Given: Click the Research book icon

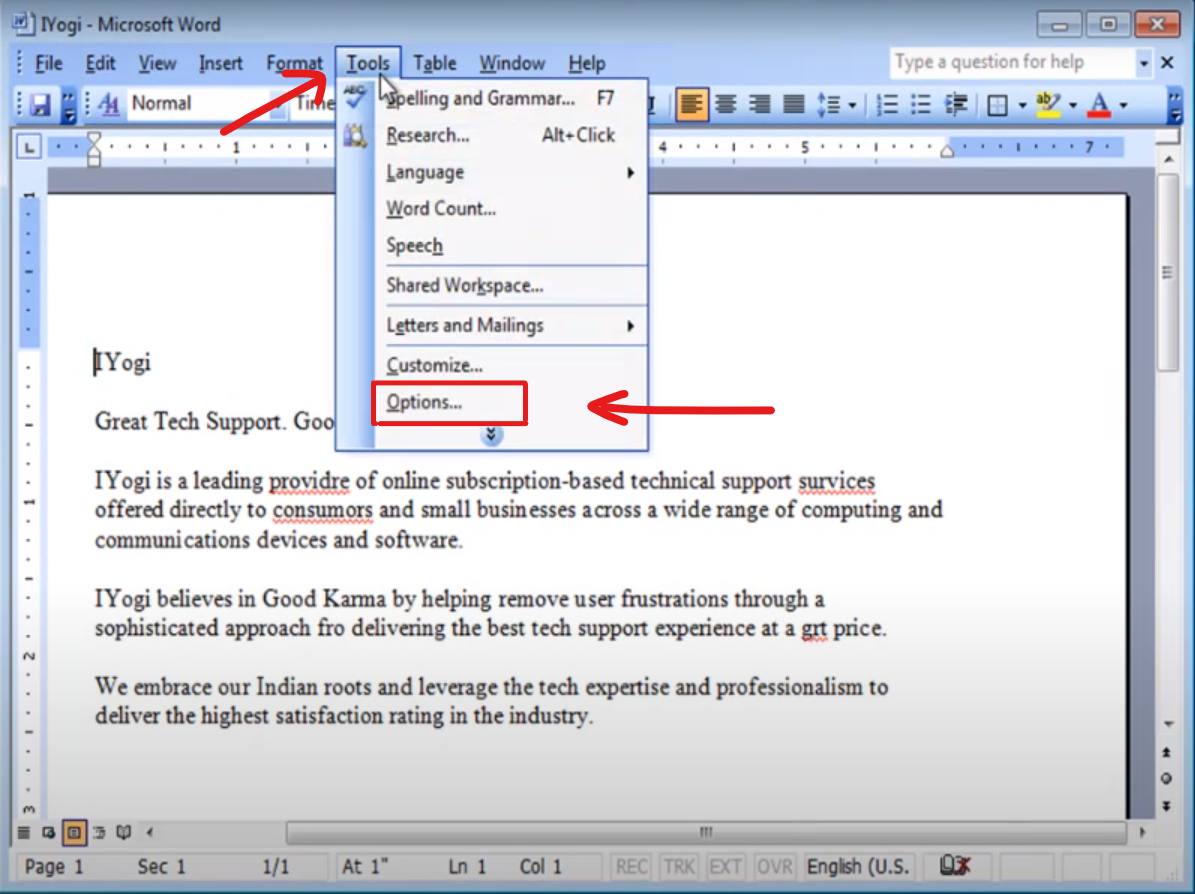Looking at the screenshot, I should click(x=354, y=136).
